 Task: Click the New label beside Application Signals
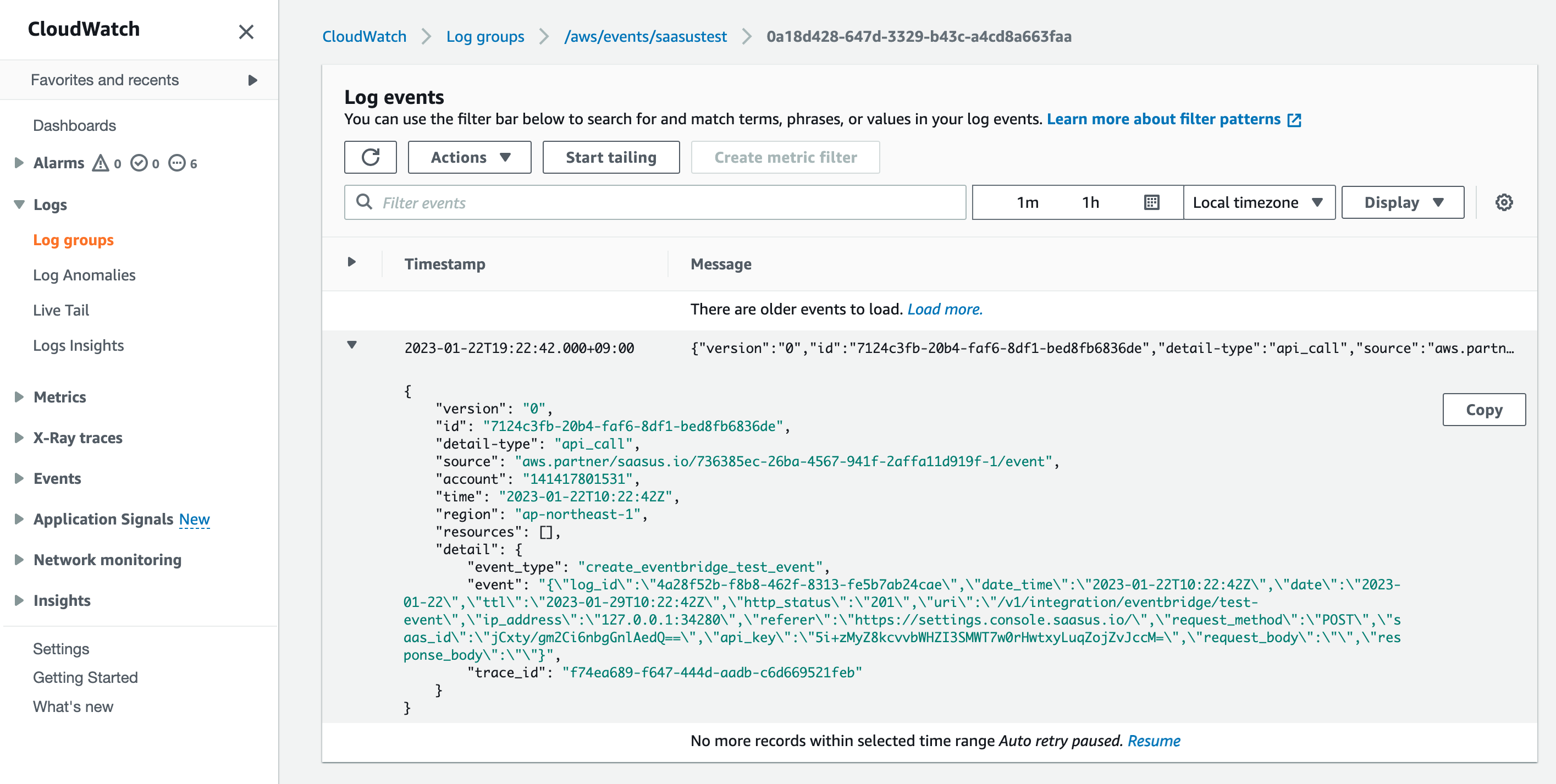pyautogui.click(x=195, y=520)
